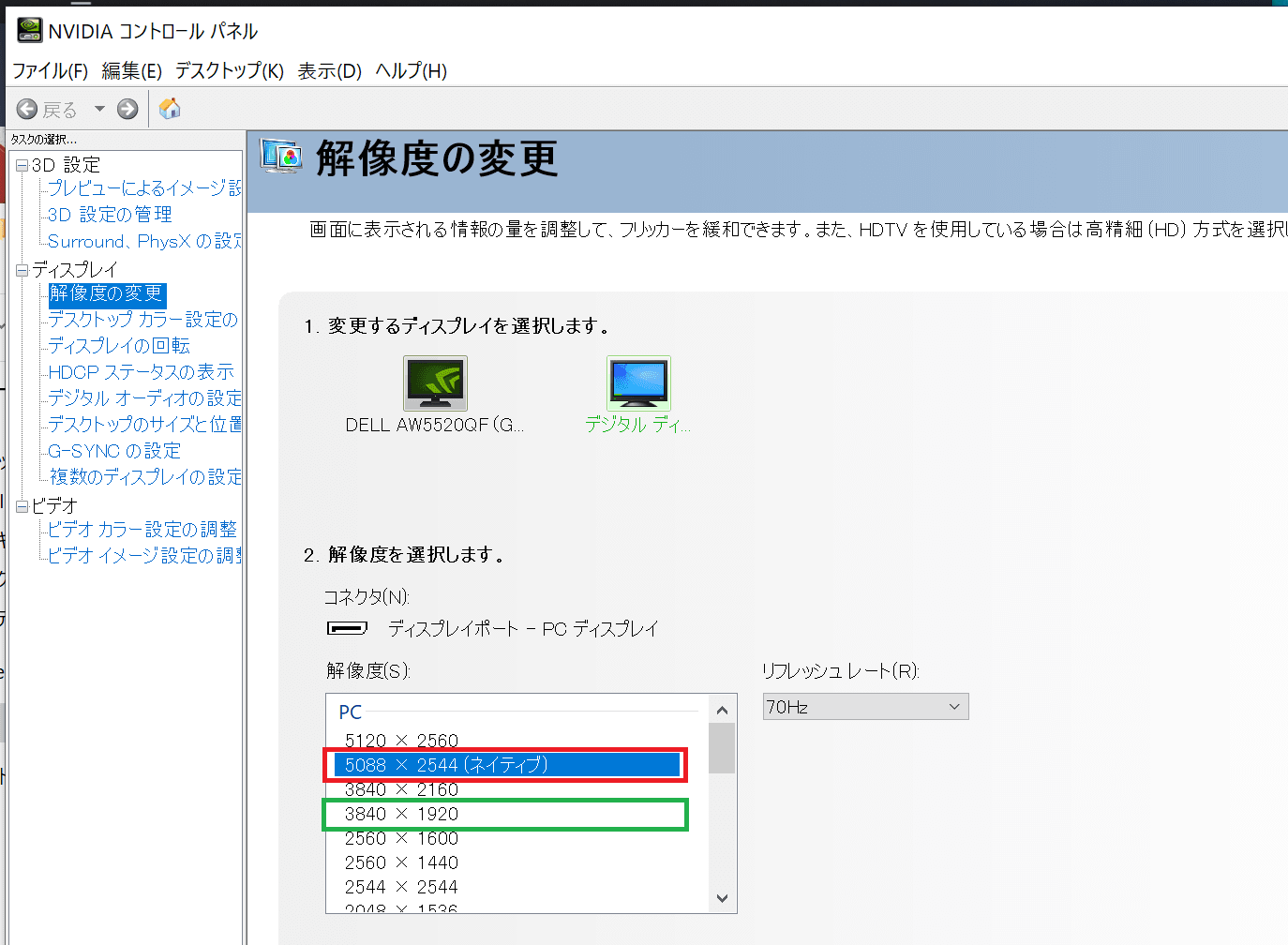Open 複数のディスプレイの設定 item
Viewport: 1288px width, 945px height.
click(x=144, y=477)
